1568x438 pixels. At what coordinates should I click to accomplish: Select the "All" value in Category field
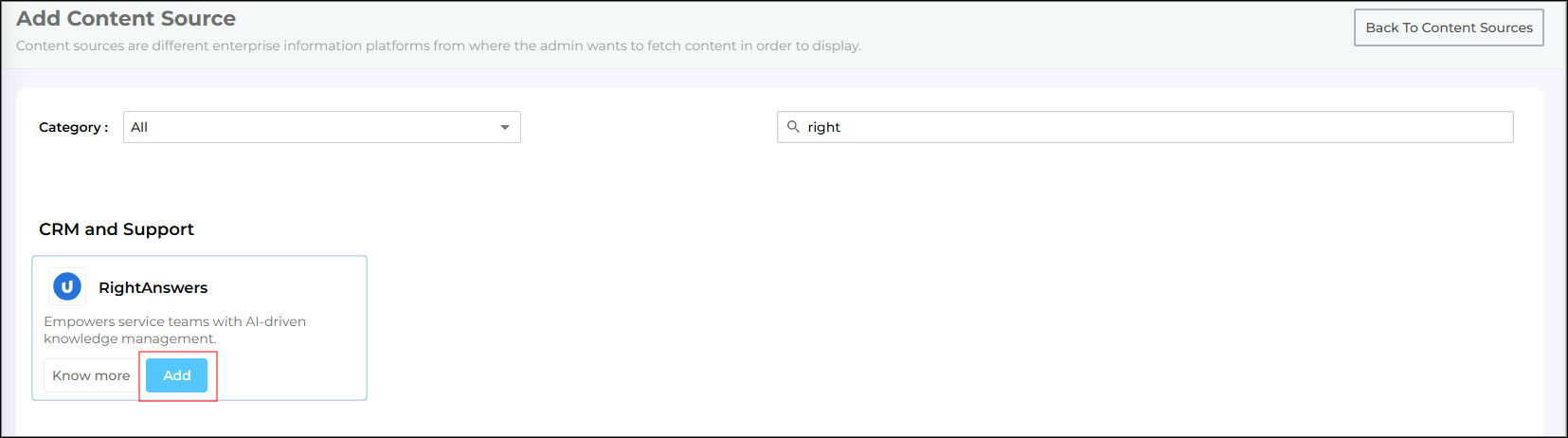coord(139,127)
